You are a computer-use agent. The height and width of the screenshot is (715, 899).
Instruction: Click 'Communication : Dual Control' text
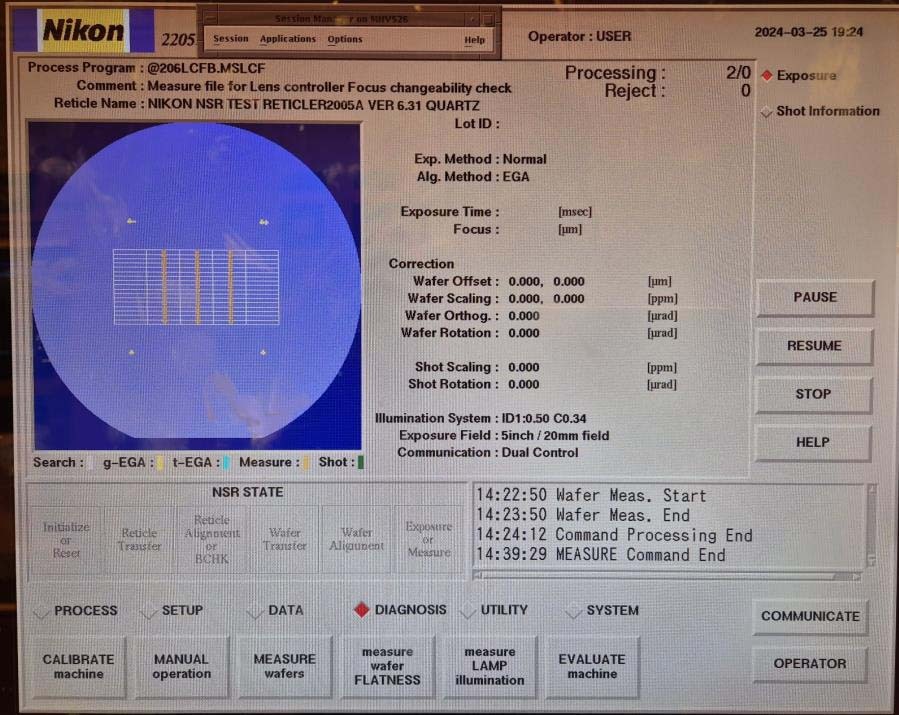click(488, 452)
